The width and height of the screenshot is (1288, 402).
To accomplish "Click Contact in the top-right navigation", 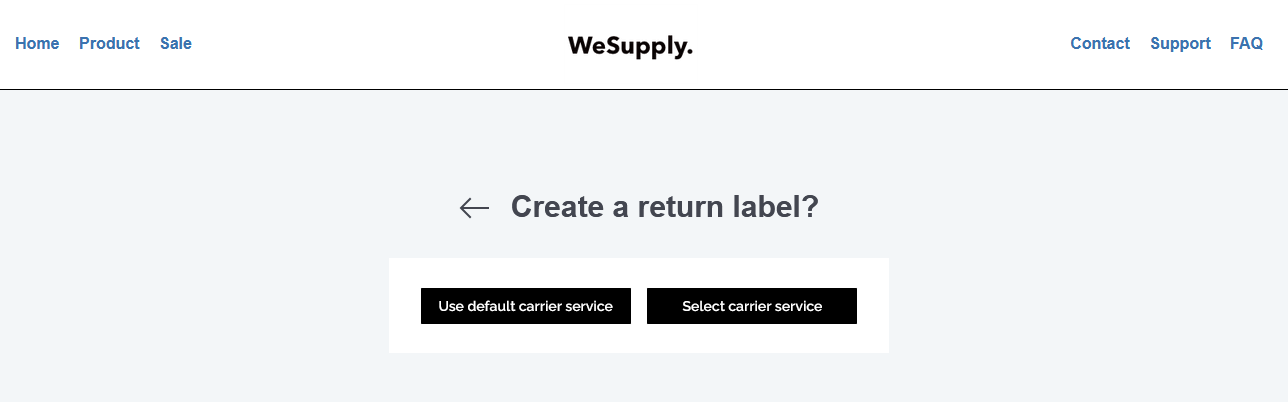I will pos(1100,43).
